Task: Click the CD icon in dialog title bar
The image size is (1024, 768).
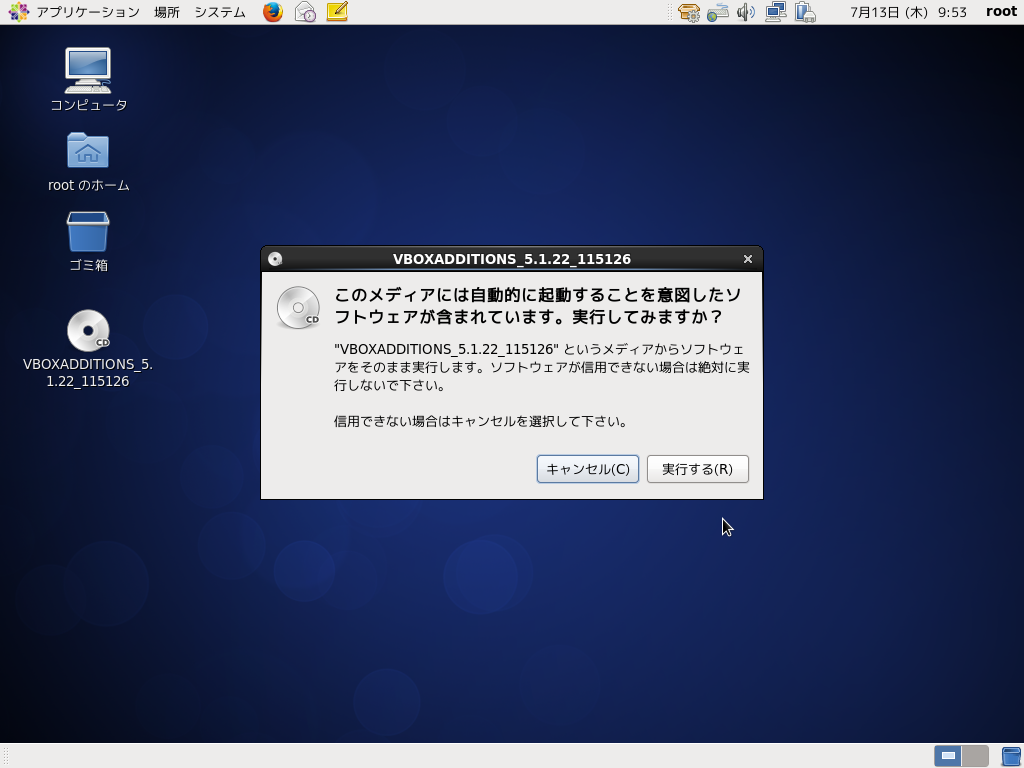Action: click(x=275, y=259)
